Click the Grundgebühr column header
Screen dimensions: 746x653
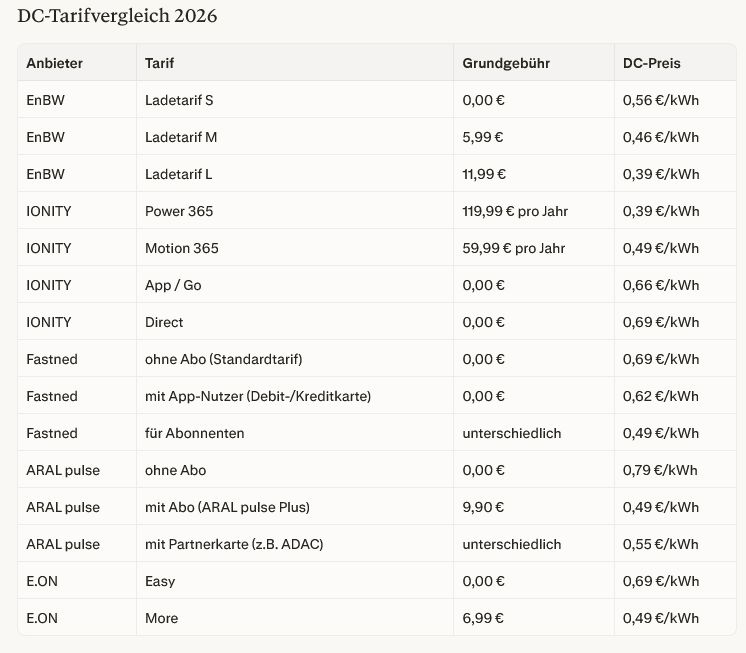[x=506, y=63]
